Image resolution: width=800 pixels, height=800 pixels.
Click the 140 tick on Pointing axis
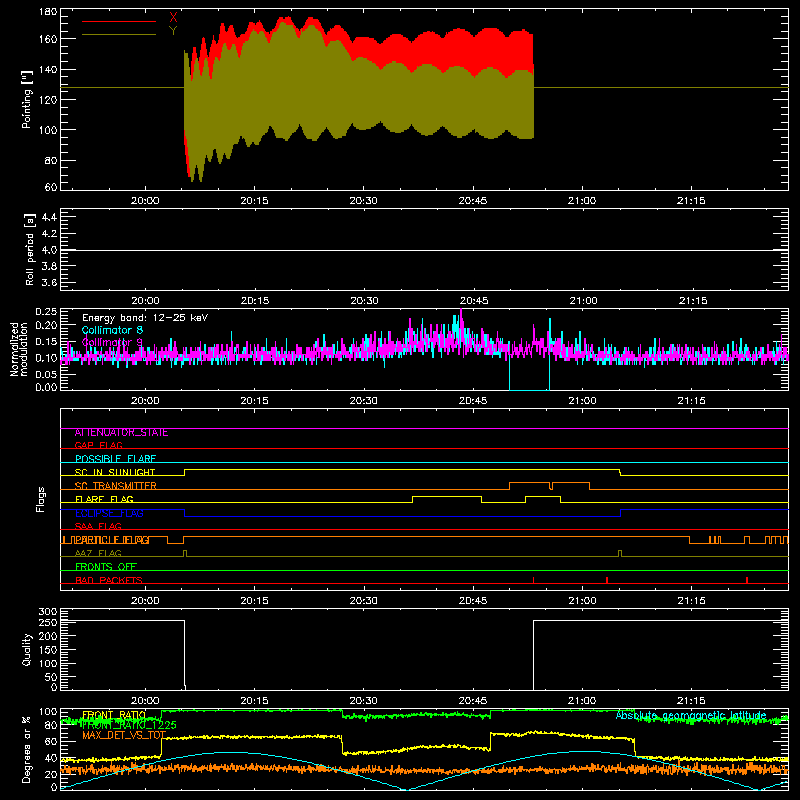[x=48, y=69]
